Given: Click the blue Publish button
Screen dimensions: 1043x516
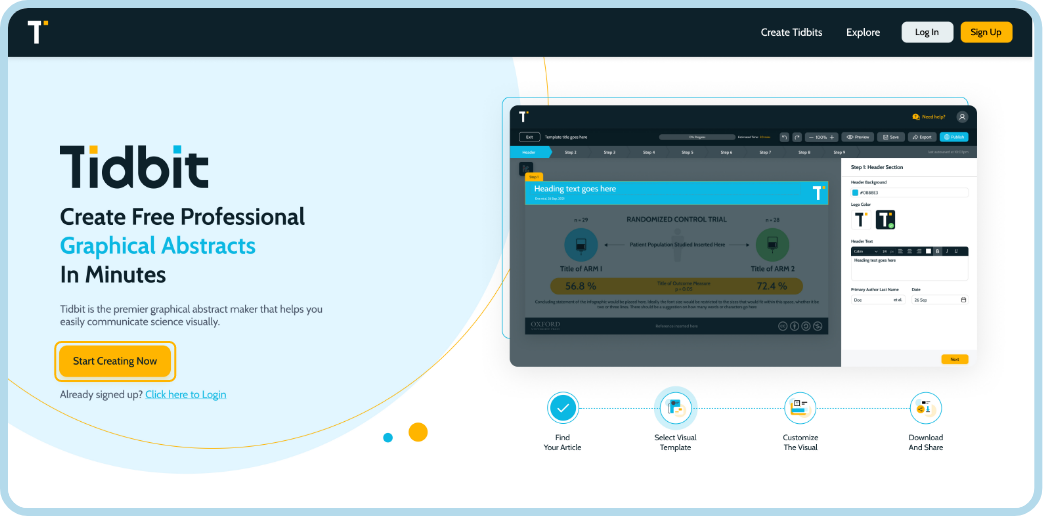Looking at the screenshot, I should (x=954, y=137).
